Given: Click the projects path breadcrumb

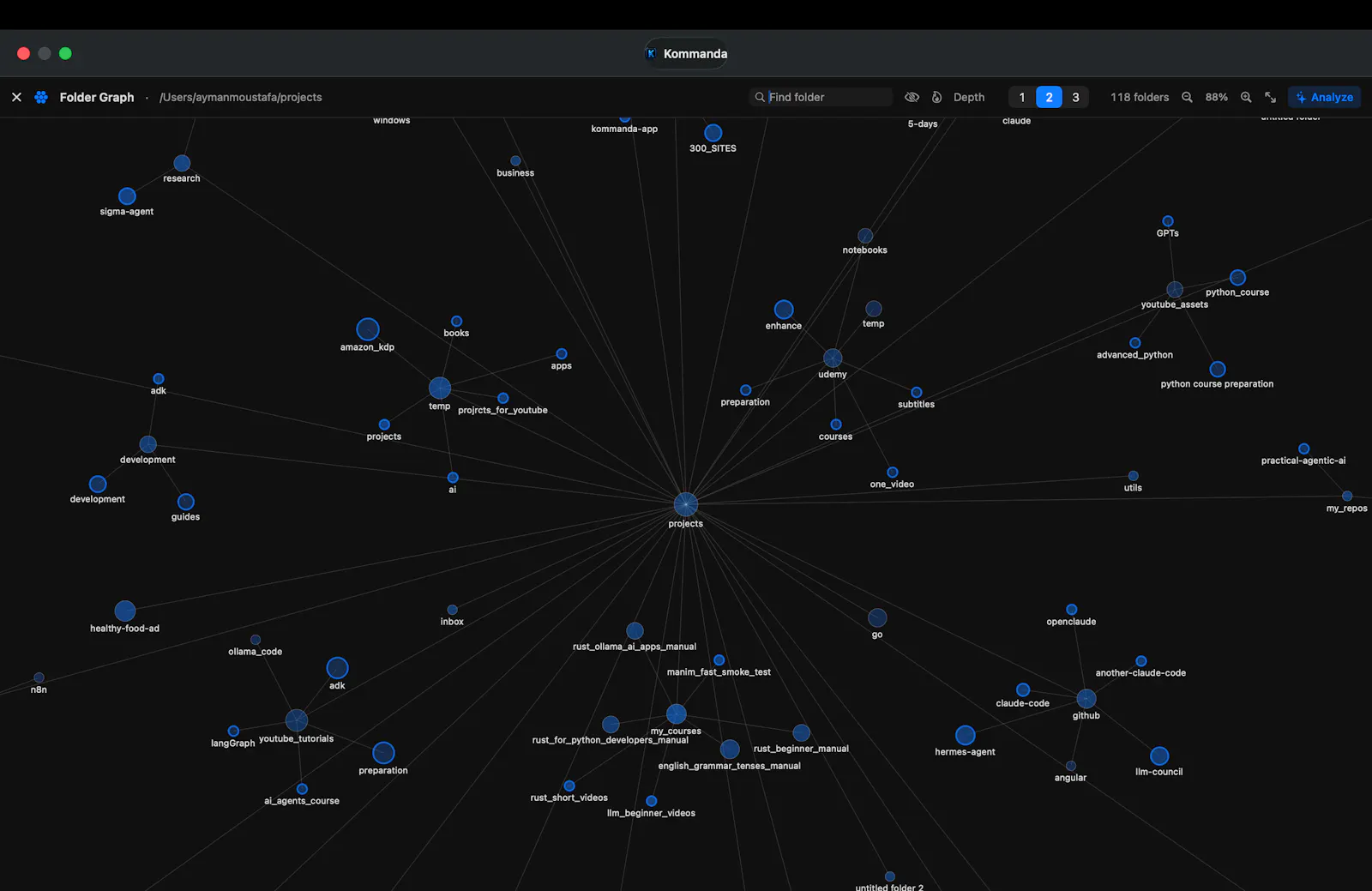Looking at the screenshot, I should click(241, 97).
